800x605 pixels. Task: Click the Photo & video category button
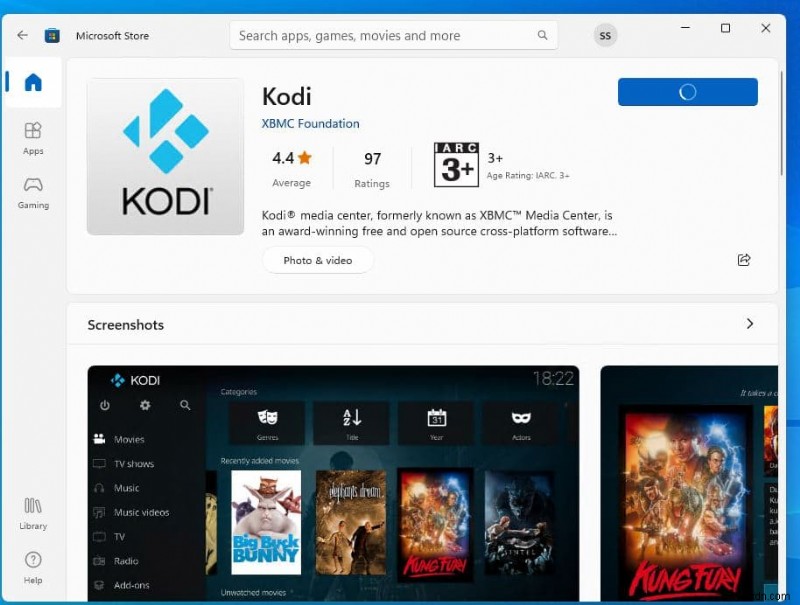click(x=317, y=259)
